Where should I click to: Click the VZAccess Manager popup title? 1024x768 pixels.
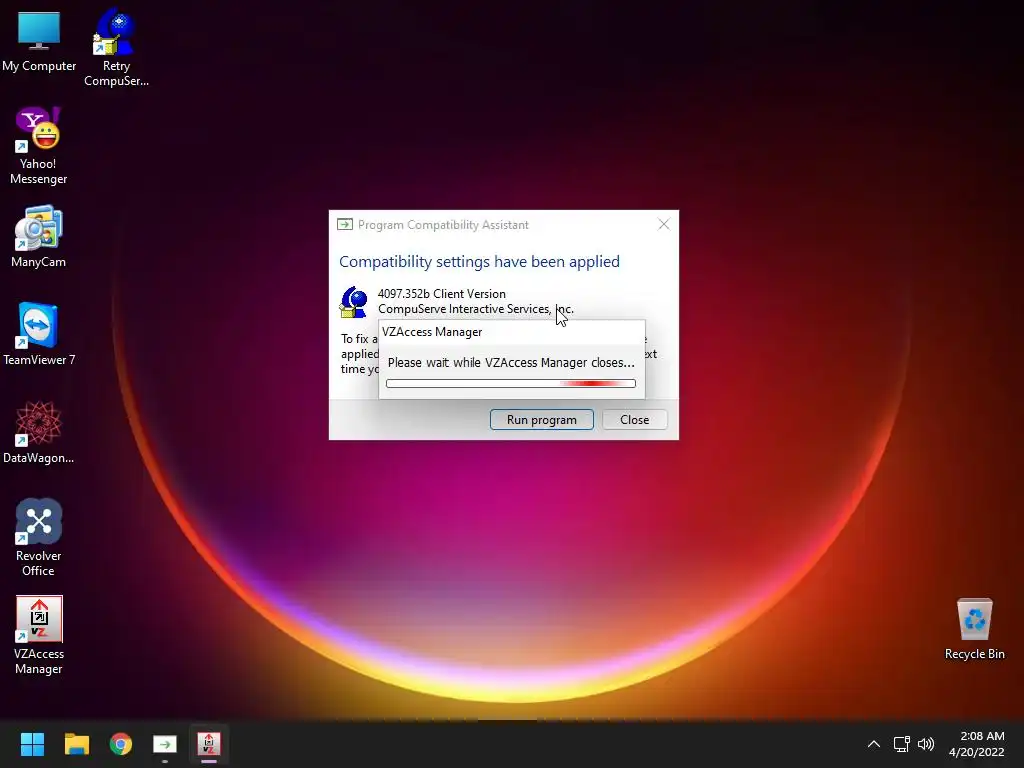tap(432, 332)
